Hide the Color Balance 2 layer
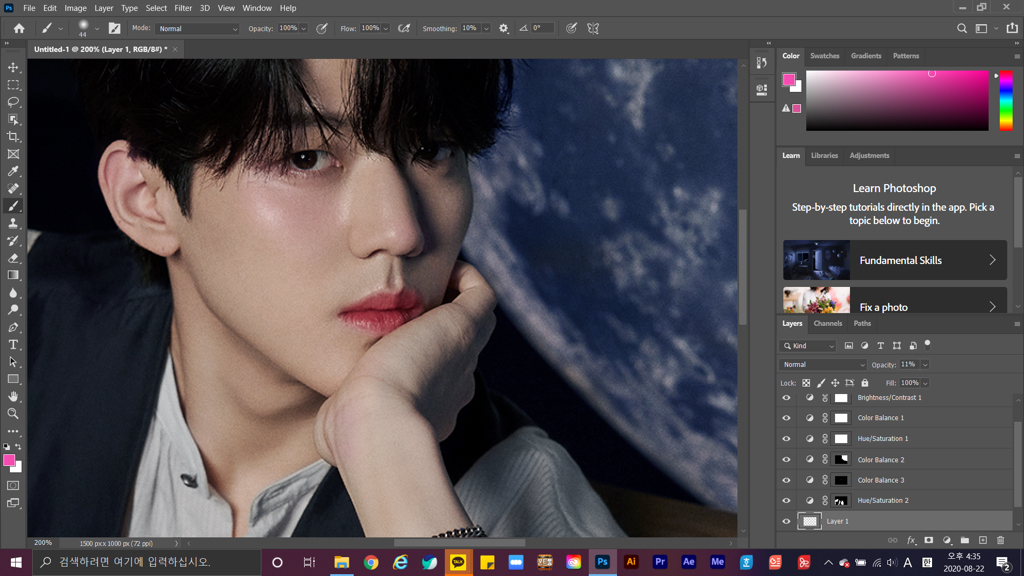Screen dimensions: 1024x576 coord(786,460)
